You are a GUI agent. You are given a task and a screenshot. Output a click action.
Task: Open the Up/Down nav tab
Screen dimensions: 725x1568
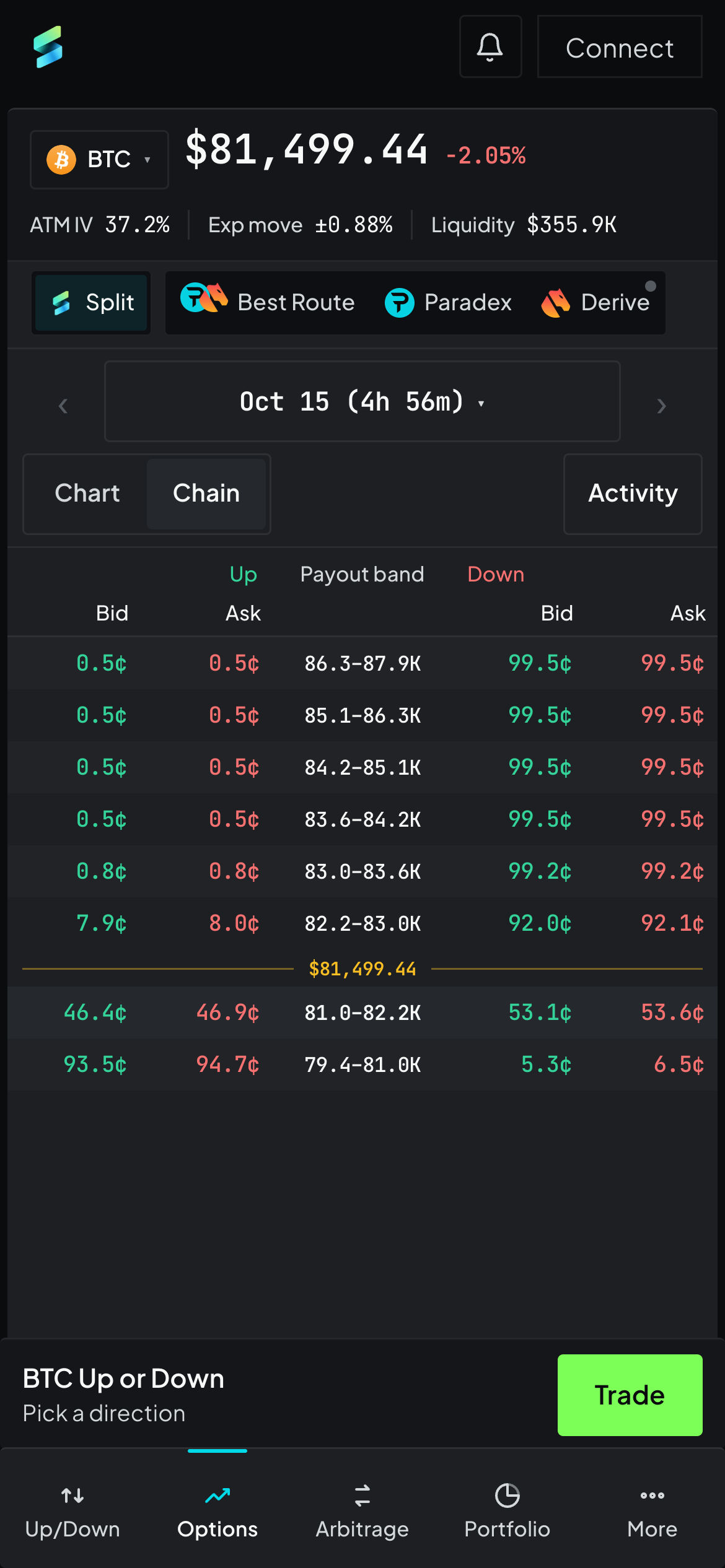tap(72, 1511)
